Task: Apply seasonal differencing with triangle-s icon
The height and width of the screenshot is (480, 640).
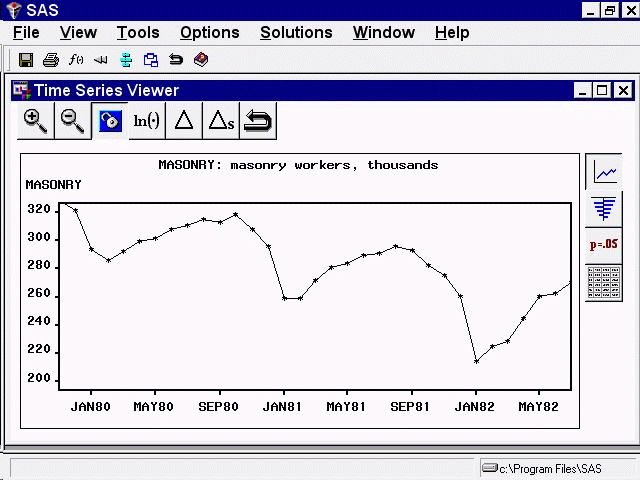Action: pos(220,121)
